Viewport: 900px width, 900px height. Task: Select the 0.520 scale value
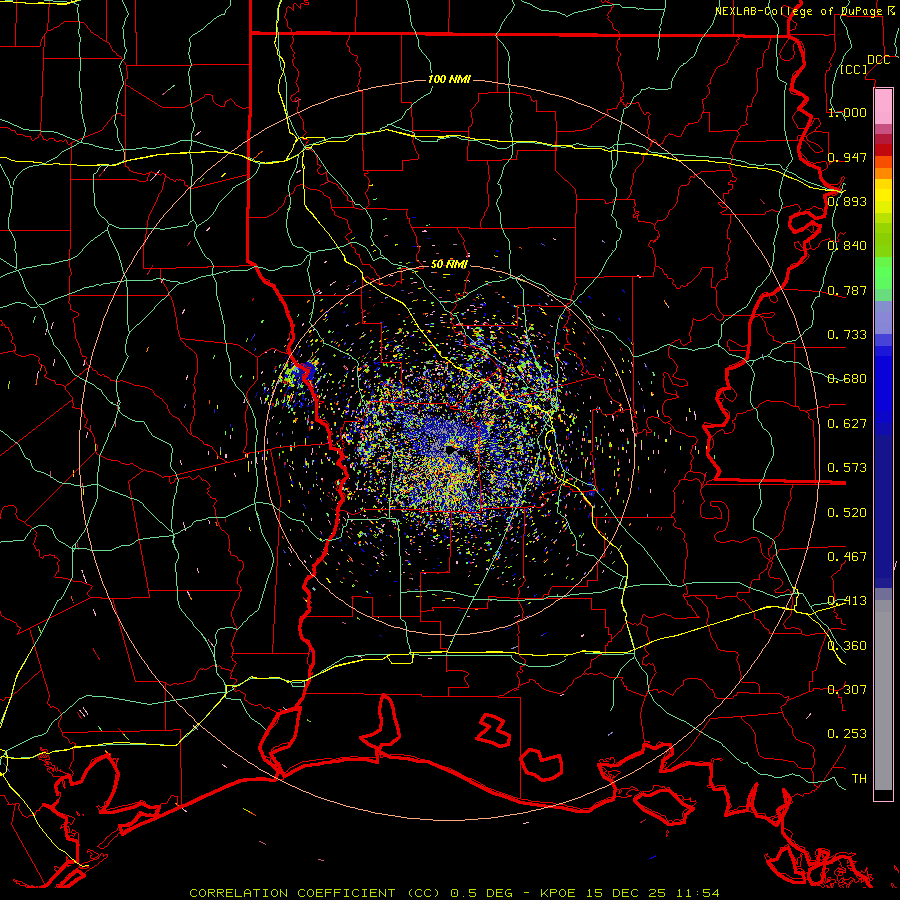point(847,513)
